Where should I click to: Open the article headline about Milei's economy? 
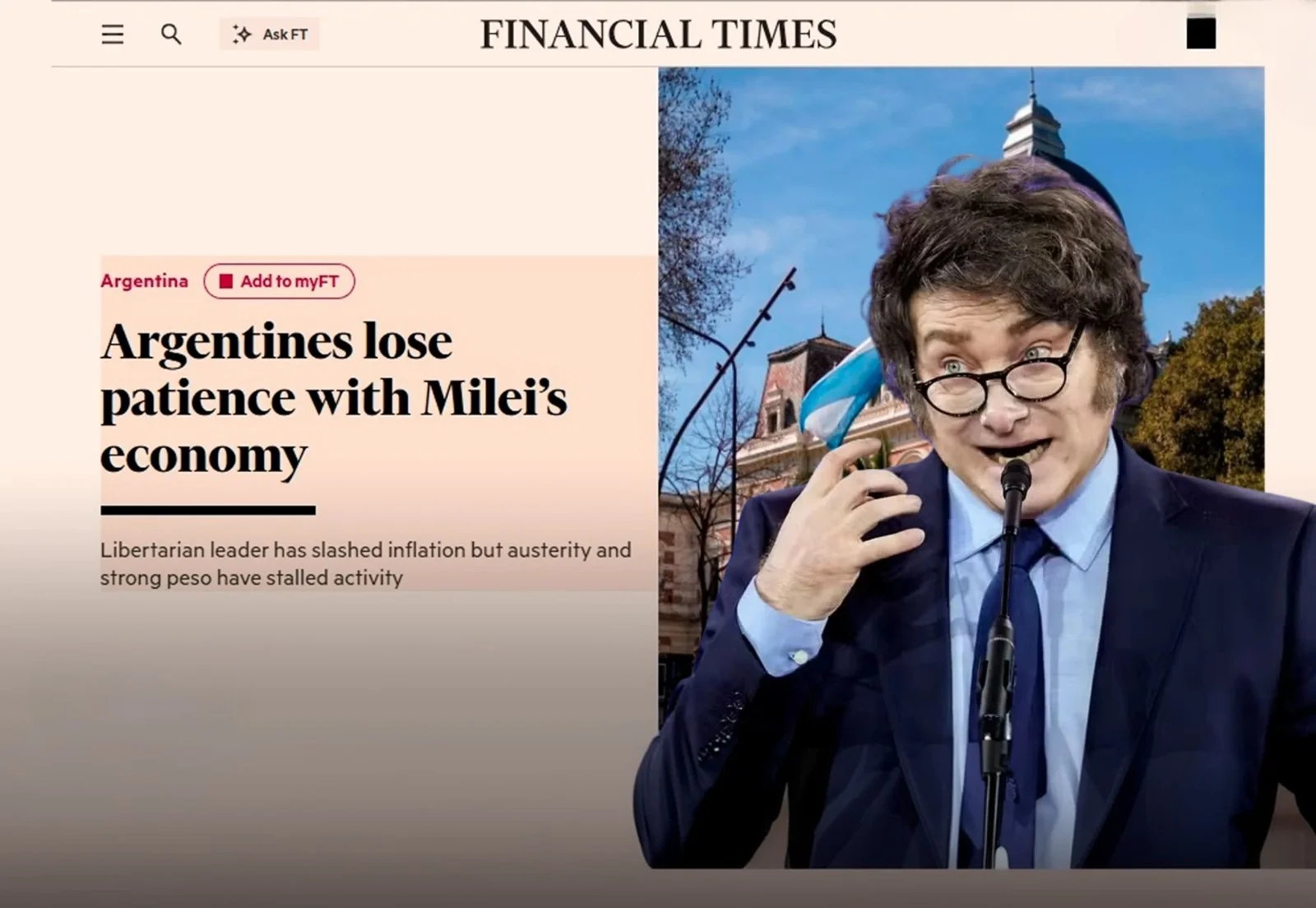tap(334, 398)
